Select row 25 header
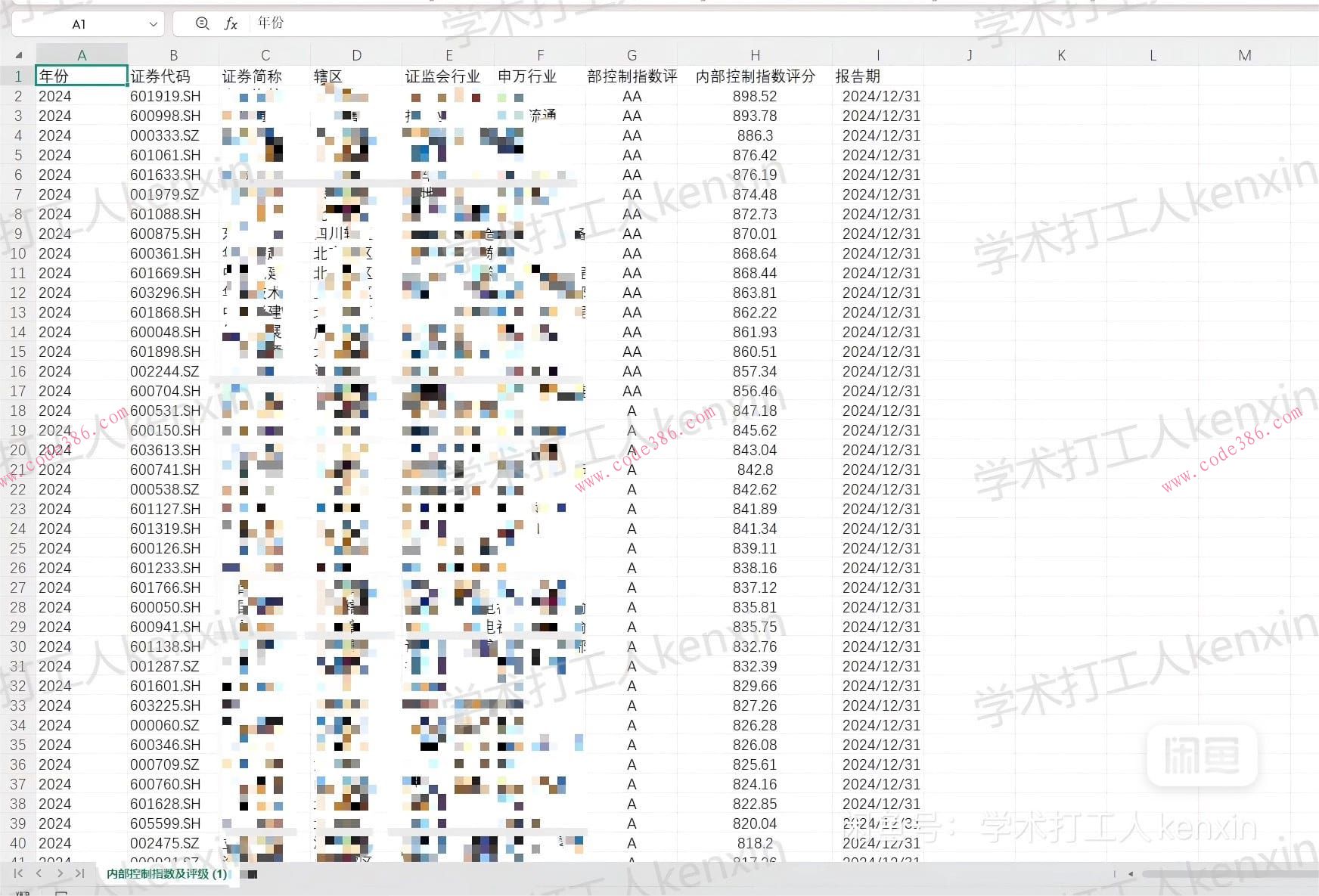The image size is (1319, 896). tap(17, 548)
